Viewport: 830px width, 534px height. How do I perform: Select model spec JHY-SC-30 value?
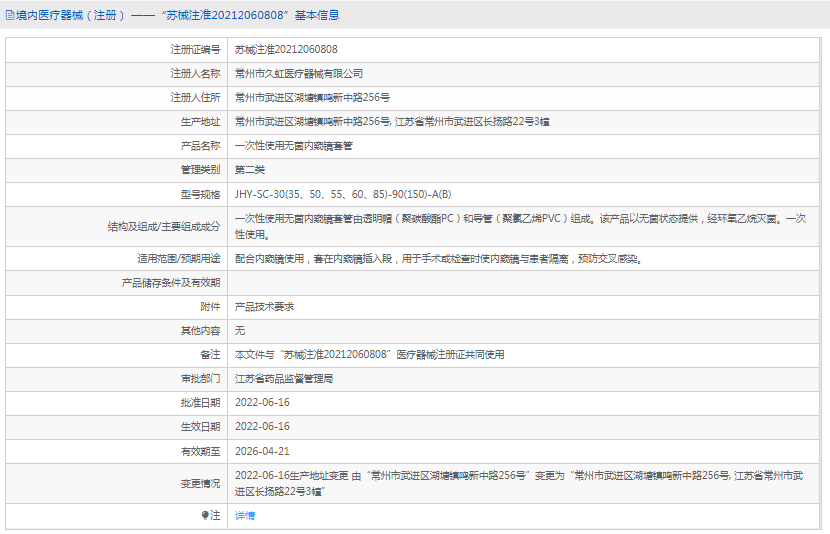click(x=343, y=194)
